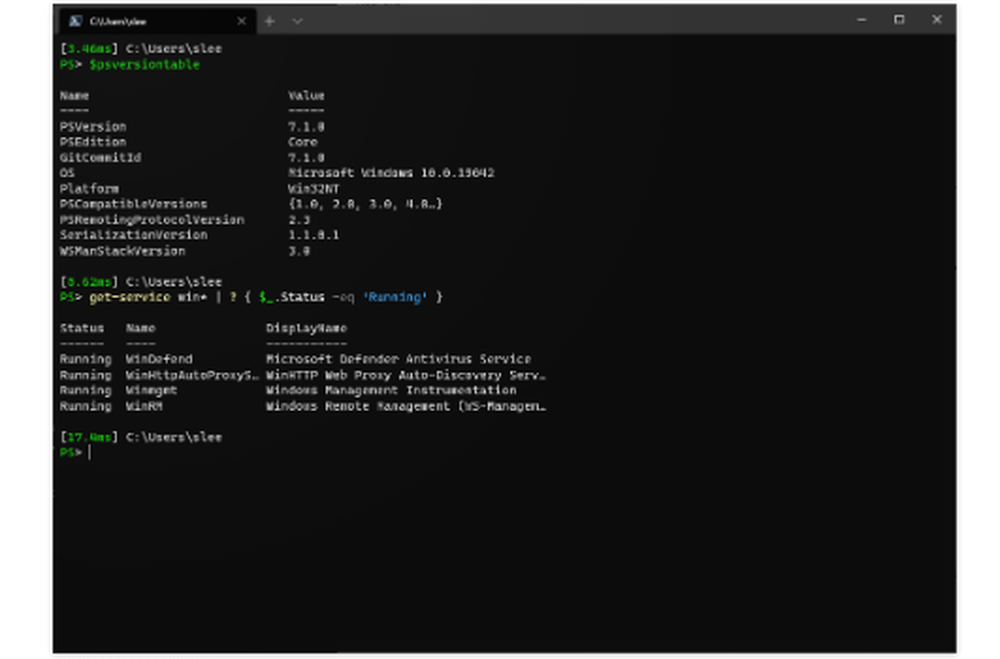This screenshot has height=659, width=1000.
Task: Select the C:\Users\slee PowerShell tab
Action: 158,21
